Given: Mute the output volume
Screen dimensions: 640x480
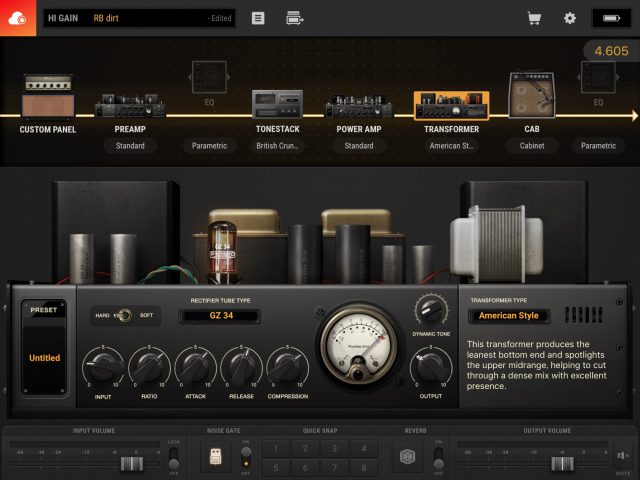Looking at the screenshot, I should [x=622, y=458].
